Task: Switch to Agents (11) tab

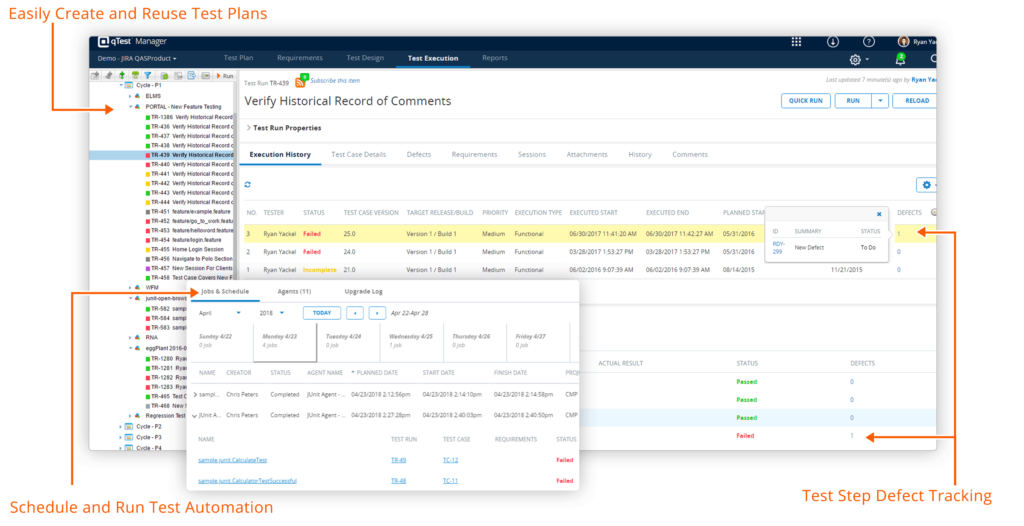Action: 294,291
